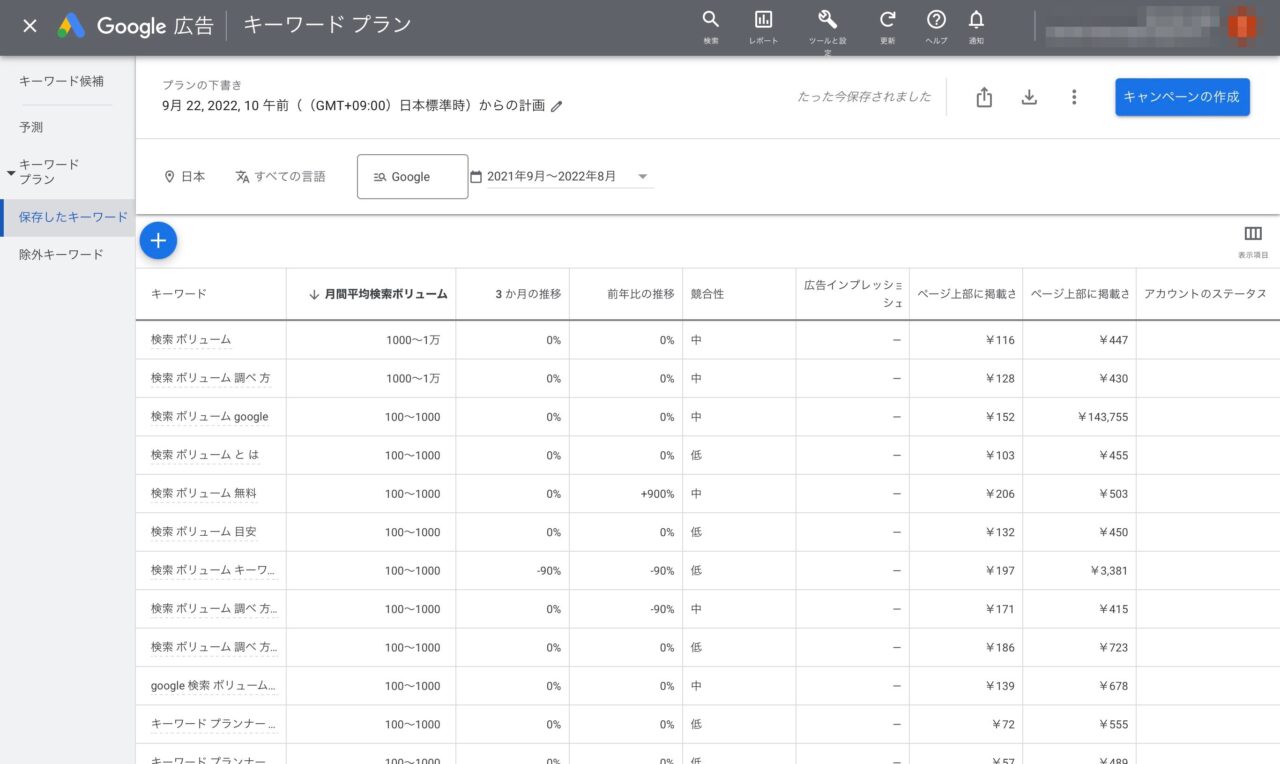
Task: Open the three-dot overflow menu
Action: click(1074, 96)
